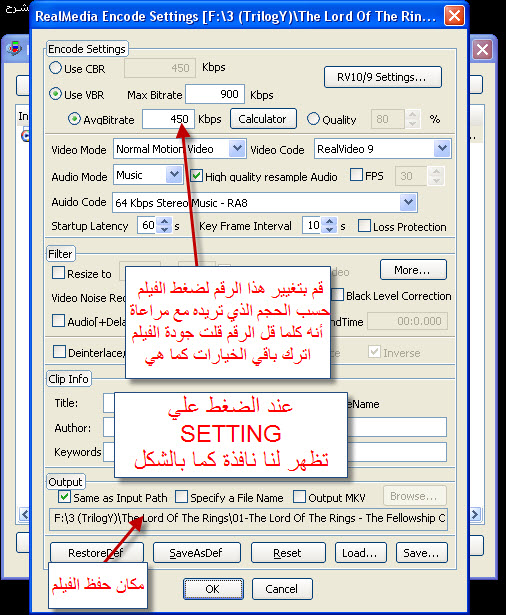Increase Key Frame Interval with up arrow
This screenshot has height=615, width=506.
(x=329, y=222)
